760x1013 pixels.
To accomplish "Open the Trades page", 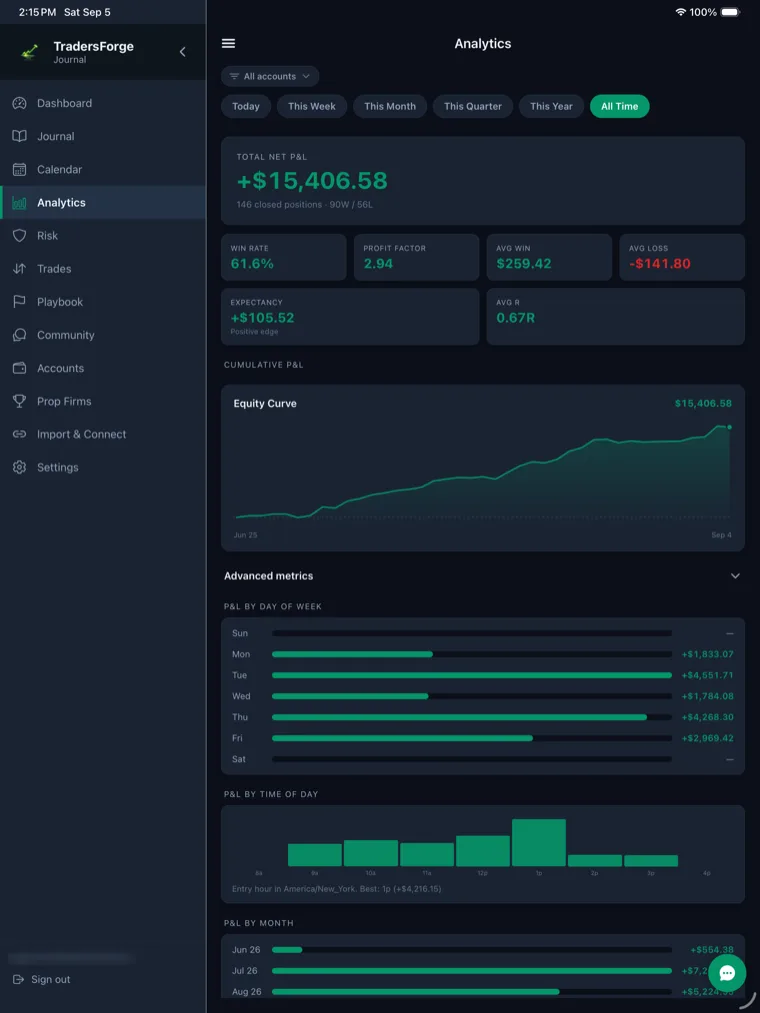I will coord(103,269).
